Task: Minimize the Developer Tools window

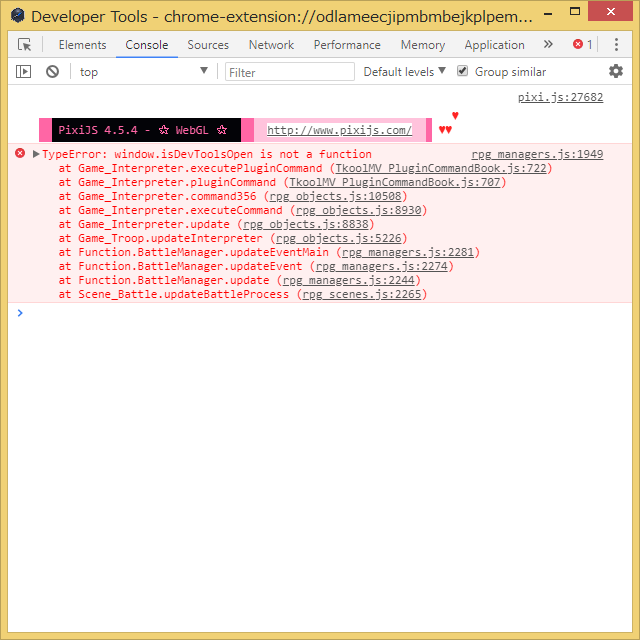Action: pos(548,13)
